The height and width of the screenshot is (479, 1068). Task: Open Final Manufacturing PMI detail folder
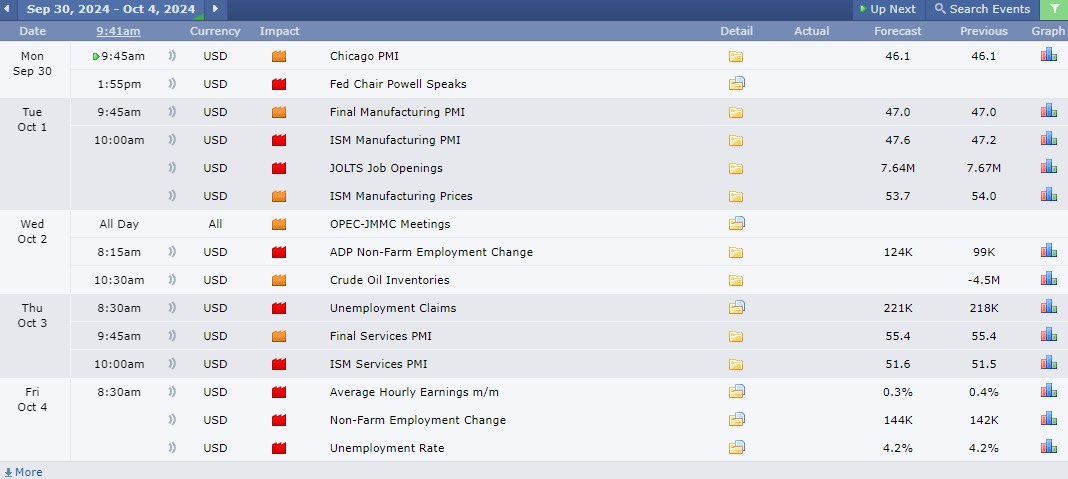click(x=736, y=112)
